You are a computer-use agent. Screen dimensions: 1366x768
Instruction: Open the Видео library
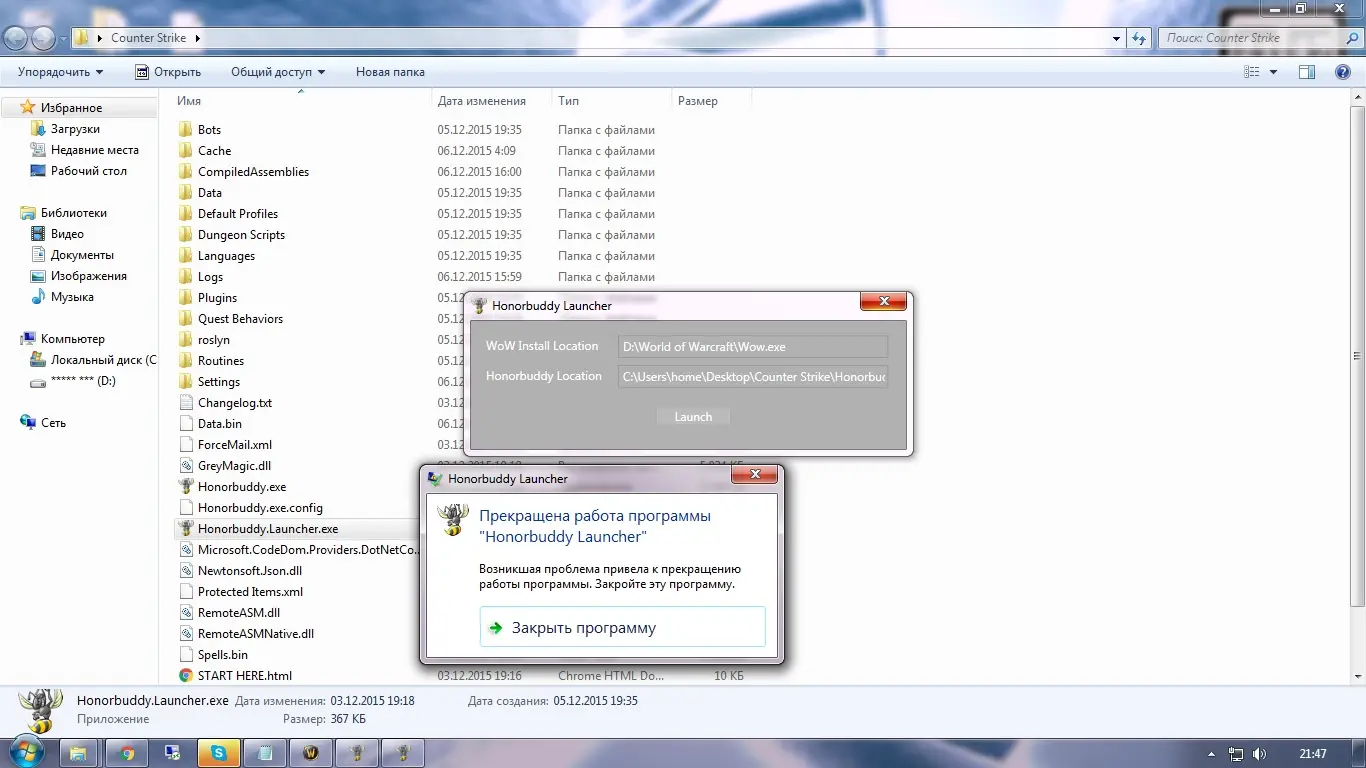67,234
